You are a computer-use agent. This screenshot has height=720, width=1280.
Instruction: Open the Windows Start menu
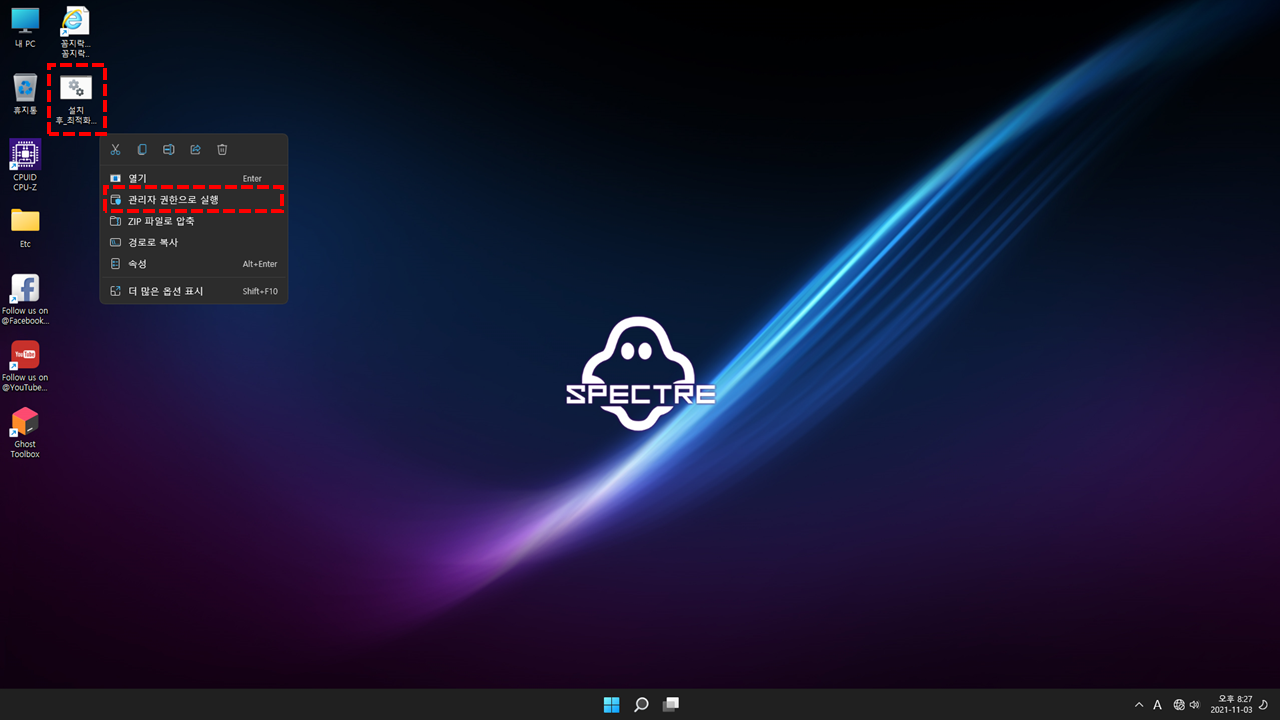[x=611, y=705]
